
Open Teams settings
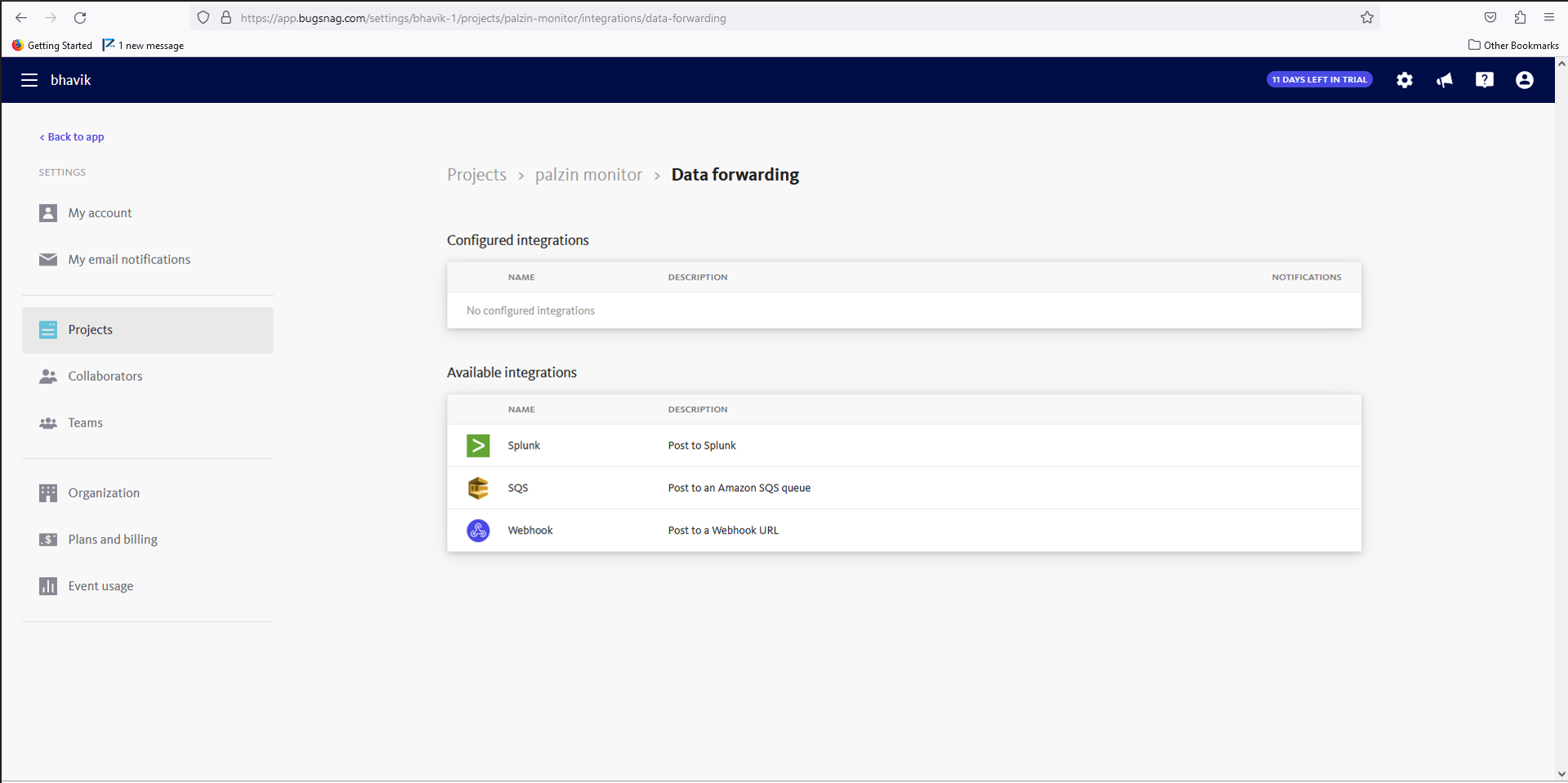pyautogui.click(x=148, y=423)
